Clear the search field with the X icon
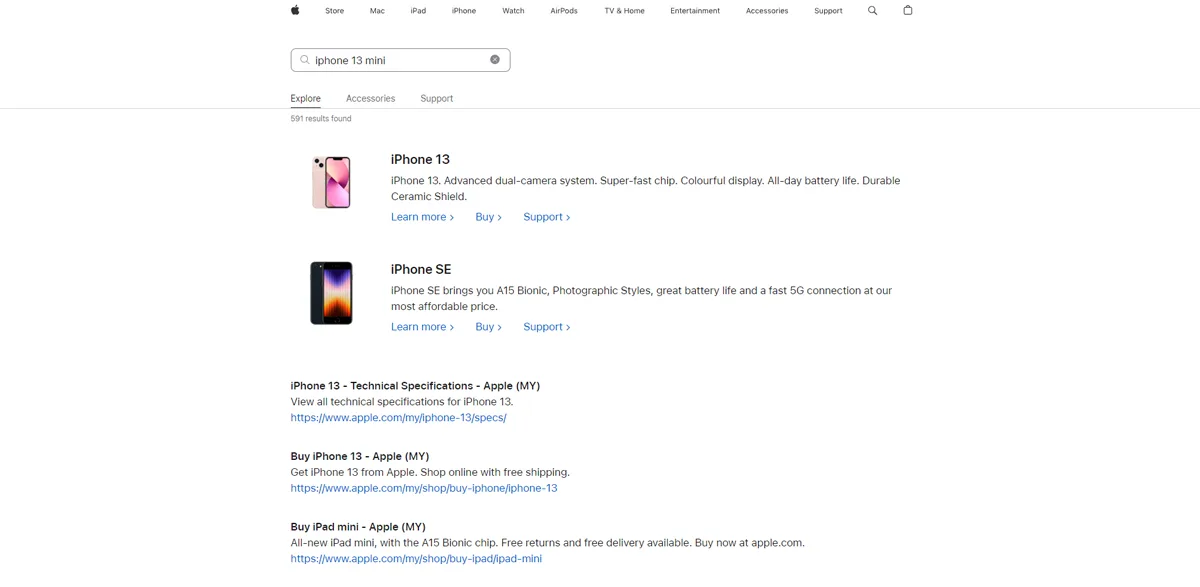 (x=495, y=60)
